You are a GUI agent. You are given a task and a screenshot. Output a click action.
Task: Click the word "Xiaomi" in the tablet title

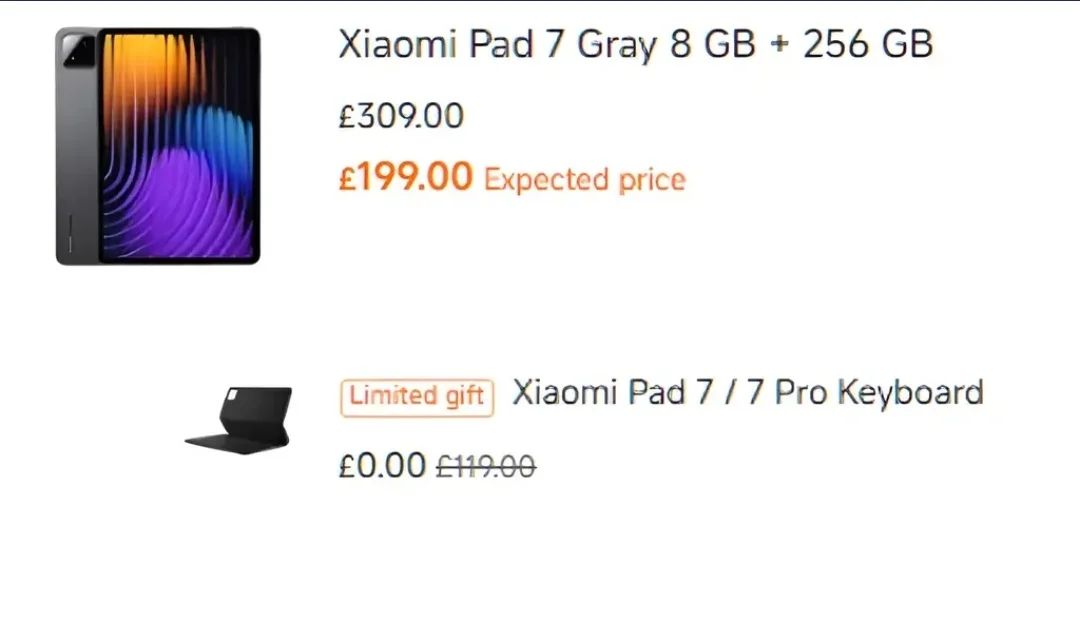(392, 45)
